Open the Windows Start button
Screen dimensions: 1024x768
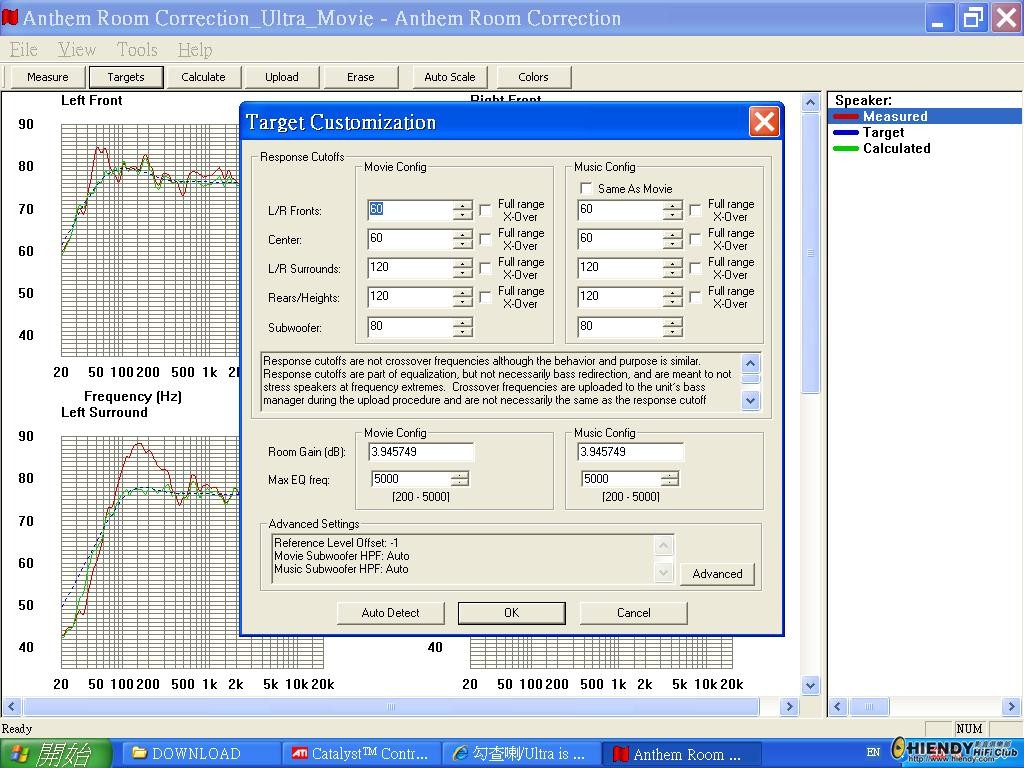coord(56,754)
